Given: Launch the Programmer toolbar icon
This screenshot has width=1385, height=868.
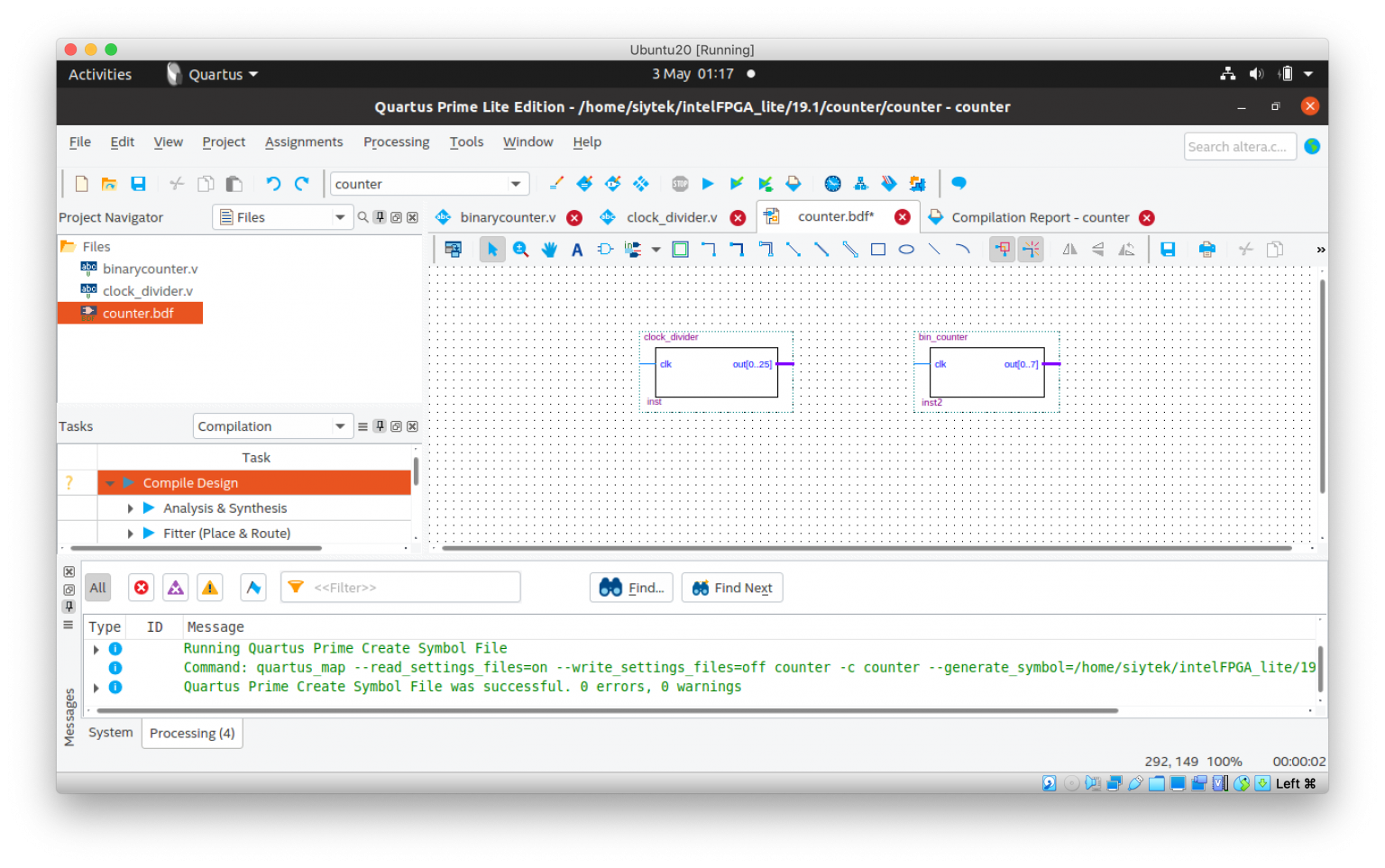Looking at the screenshot, I should [x=889, y=183].
